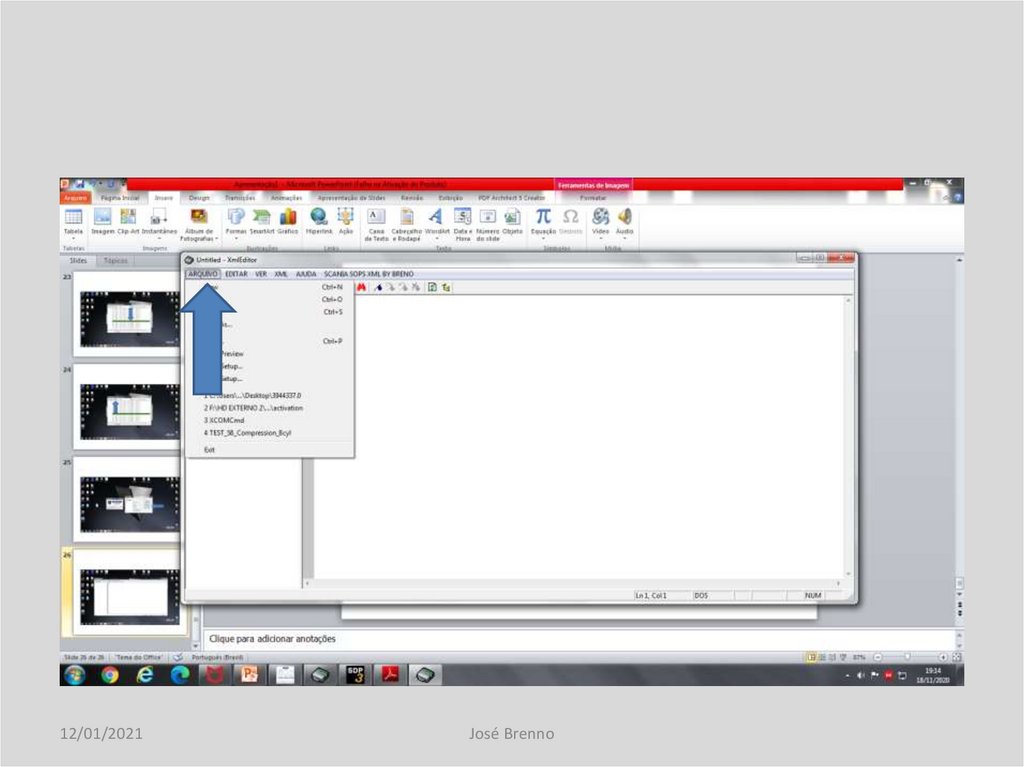1024x767 pixels.
Task: Open the Windows Start button
Action: (x=74, y=675)
